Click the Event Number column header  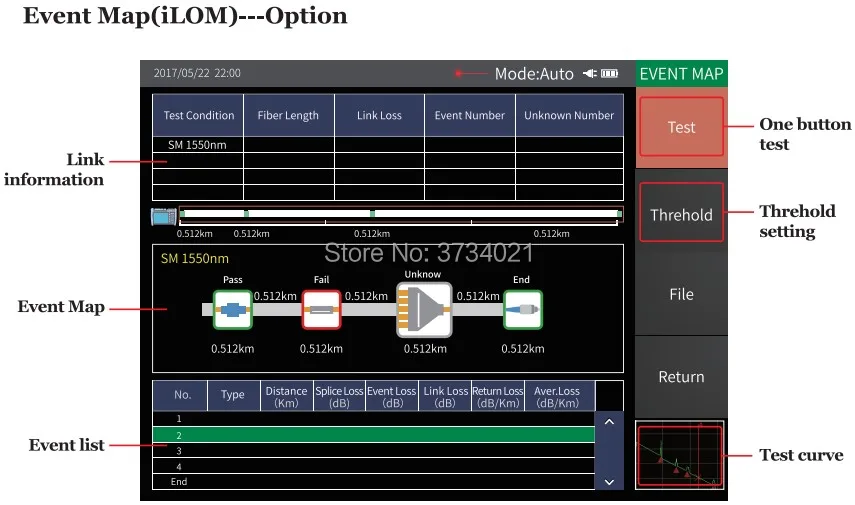[x=469, y=115]
